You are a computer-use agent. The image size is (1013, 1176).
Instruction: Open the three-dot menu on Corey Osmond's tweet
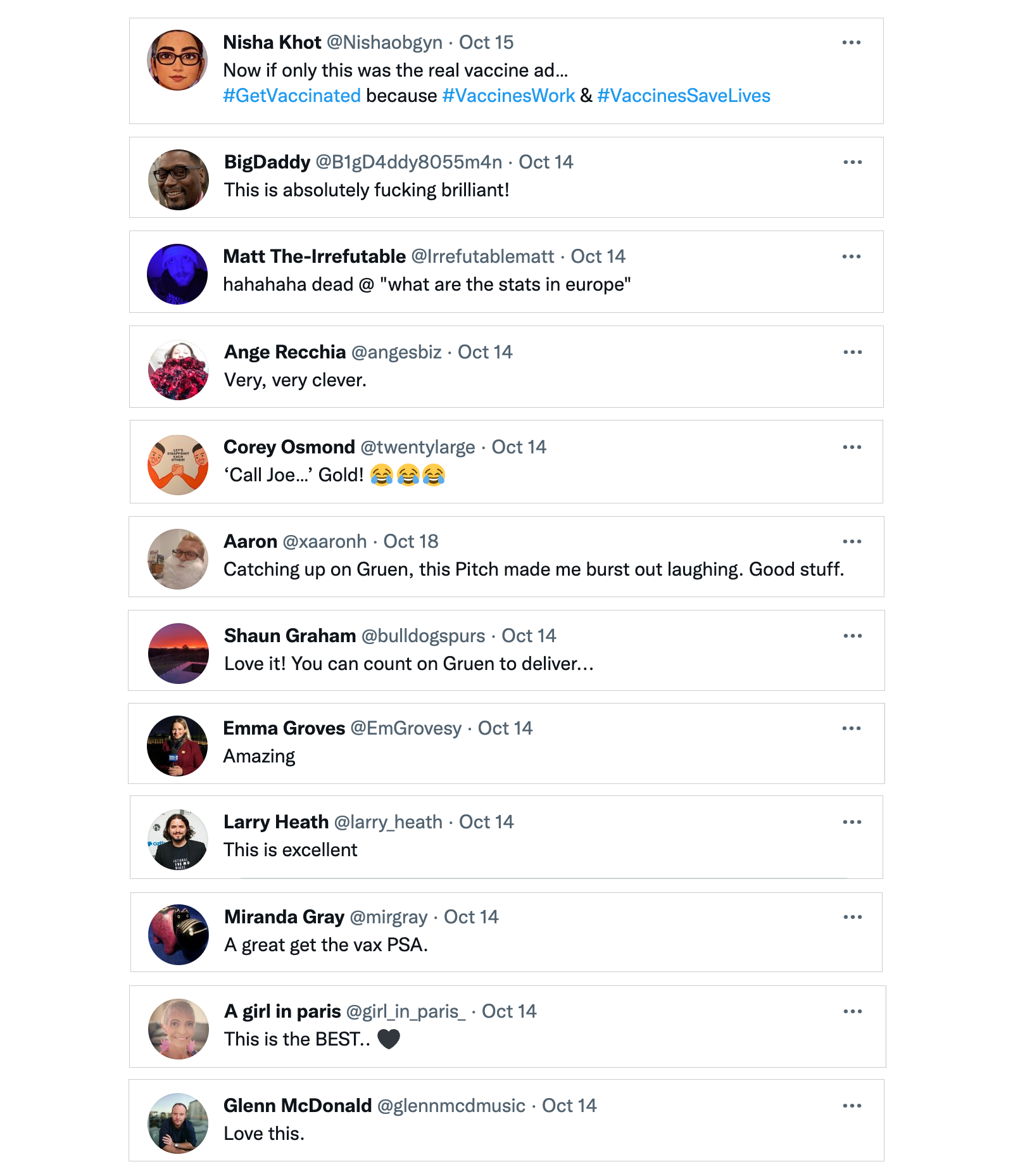pyautogui.click(x=852, y=447)
